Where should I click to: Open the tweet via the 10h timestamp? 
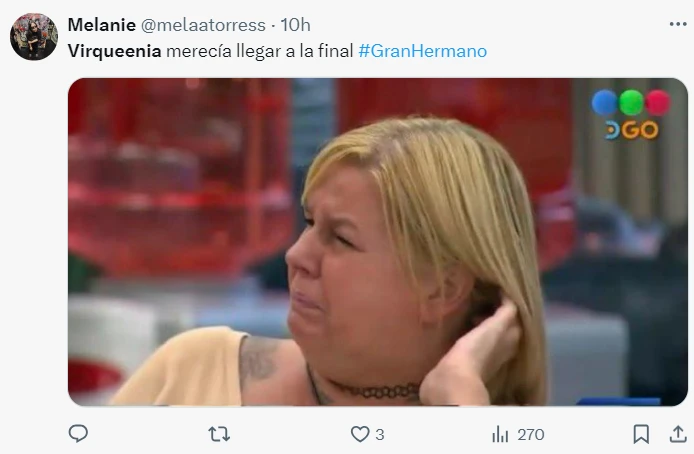295,25
